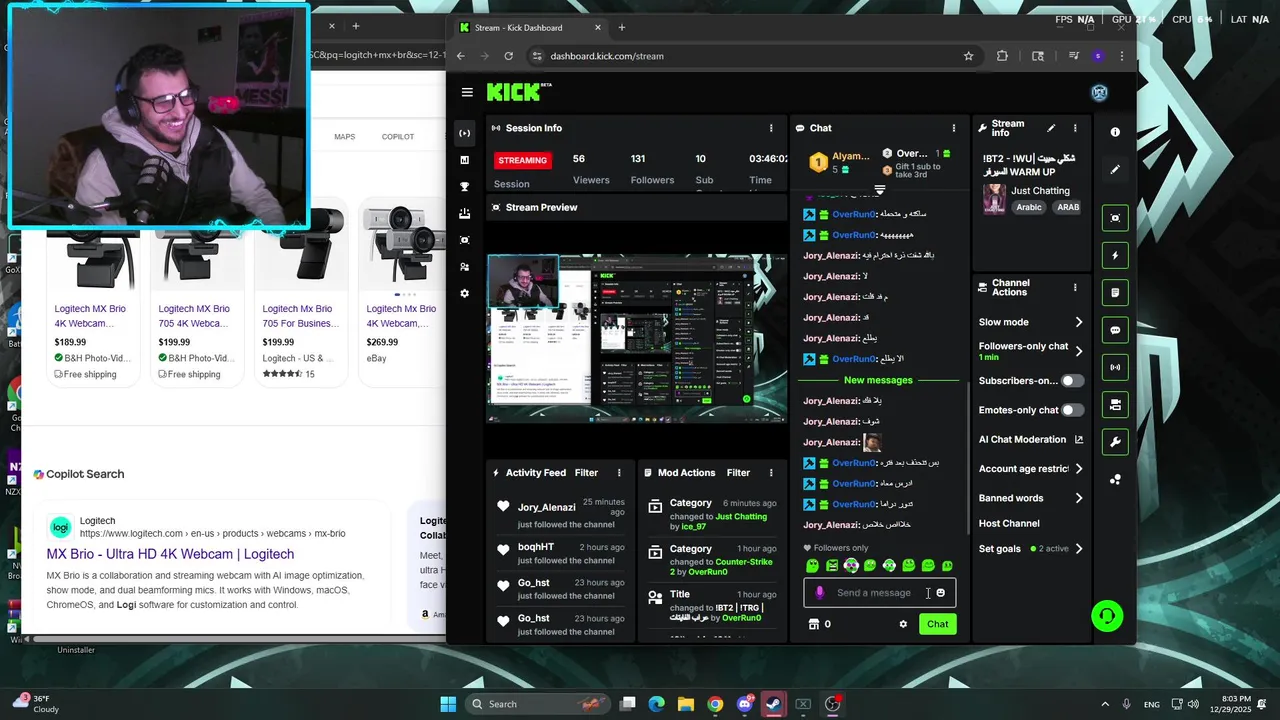Open chat settings gear next to Chat button

click(x=903, y=624)
